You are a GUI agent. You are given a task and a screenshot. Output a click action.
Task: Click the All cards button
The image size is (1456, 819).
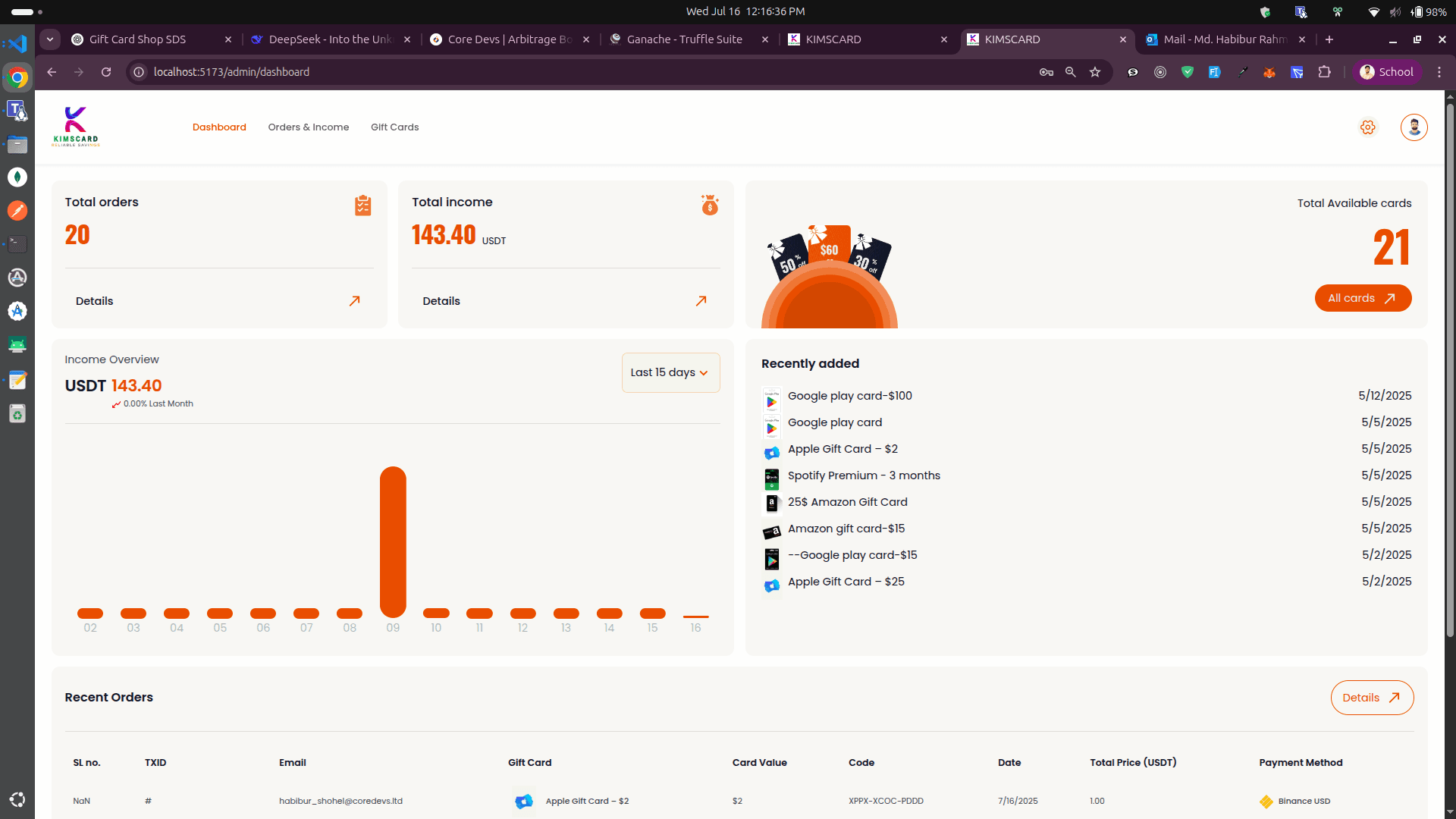click(1362, 298)
